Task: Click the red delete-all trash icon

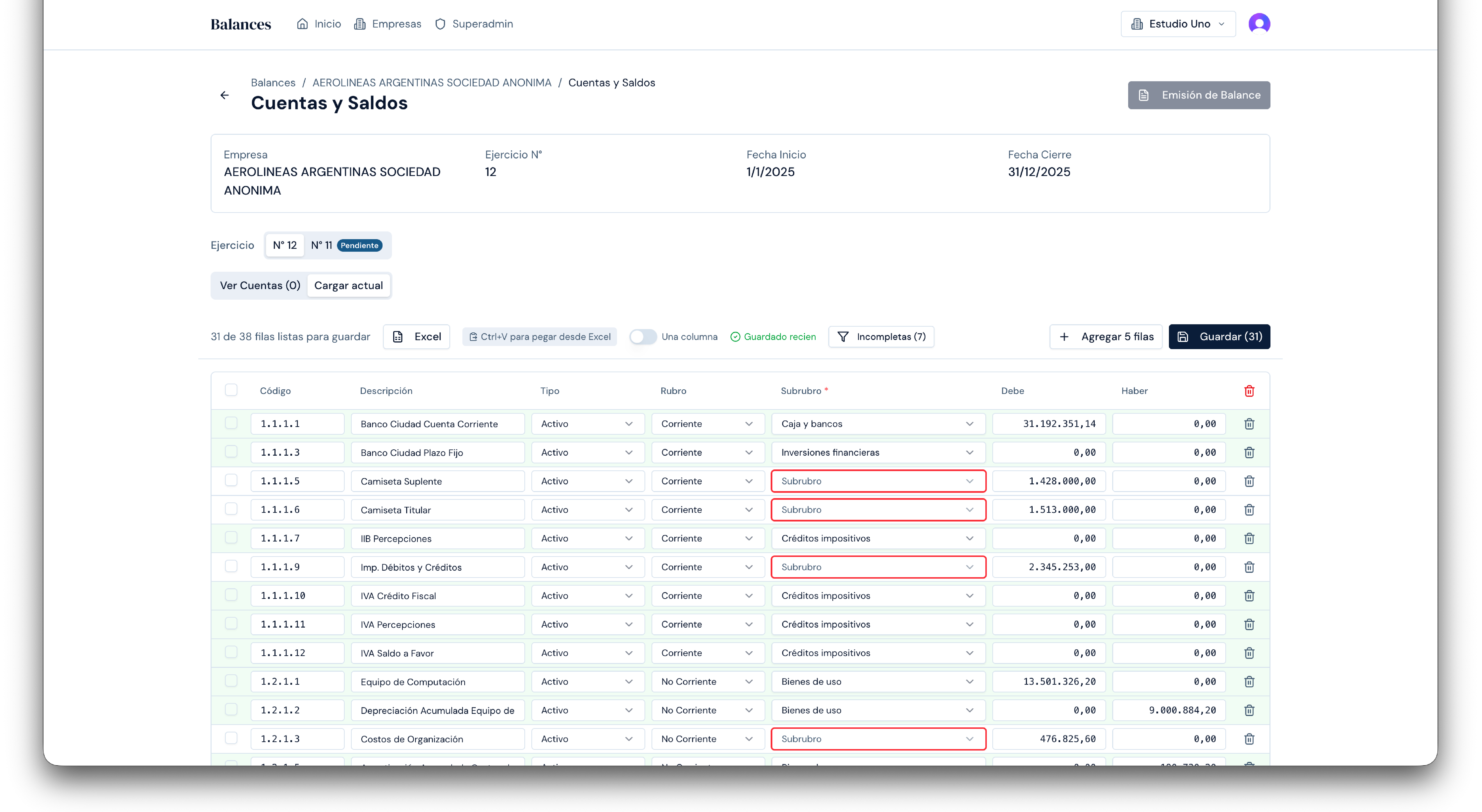Action: (x=1249, y=391)
